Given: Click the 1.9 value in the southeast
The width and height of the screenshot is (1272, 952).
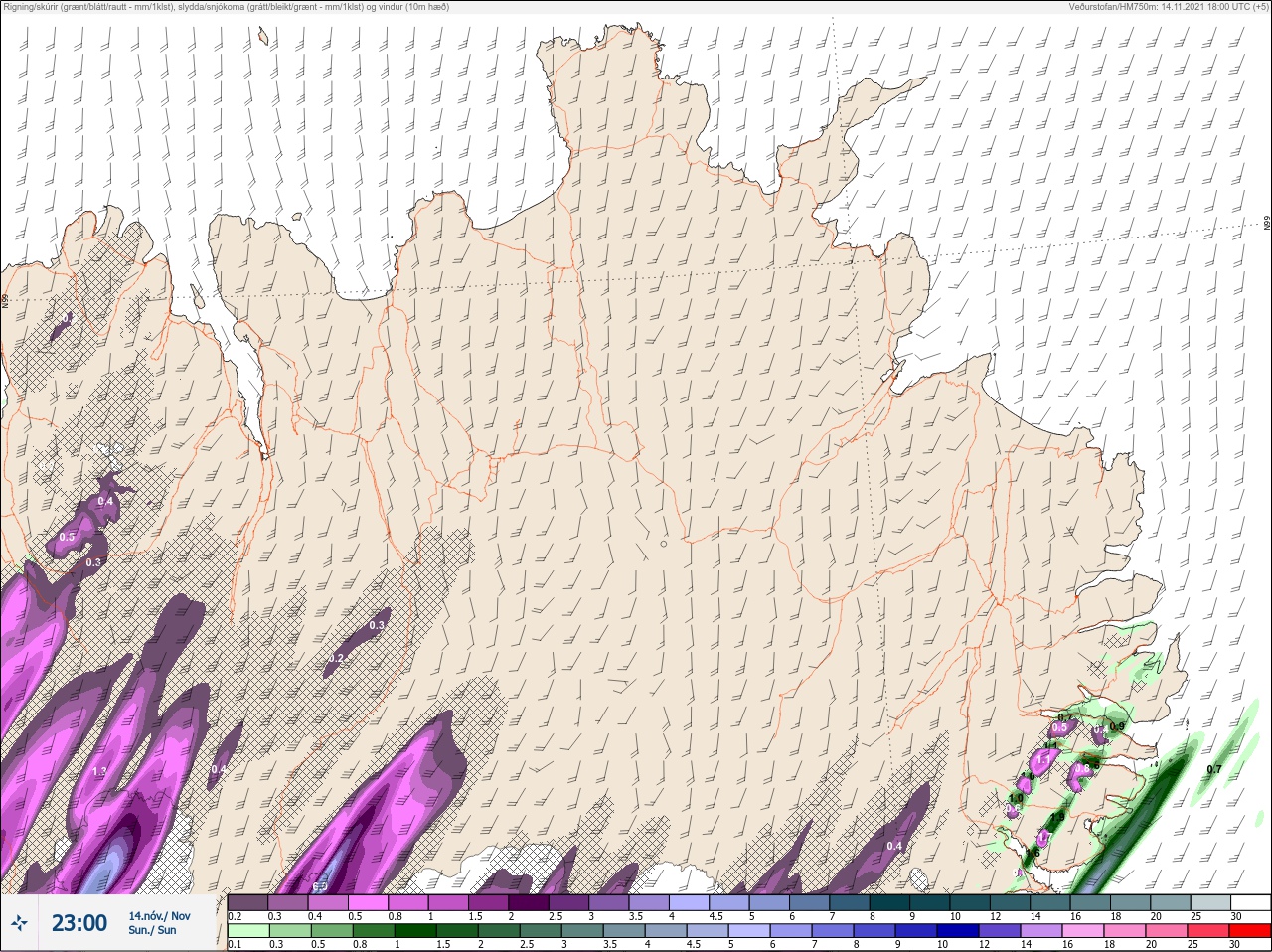Looking at the screenshot, I should [x=1057, y=817].
